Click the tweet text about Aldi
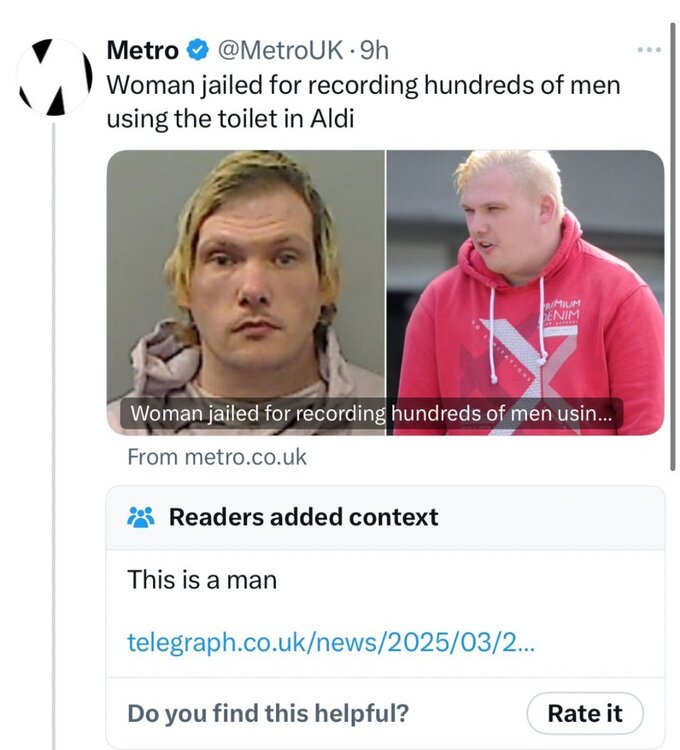 [362, 101]
